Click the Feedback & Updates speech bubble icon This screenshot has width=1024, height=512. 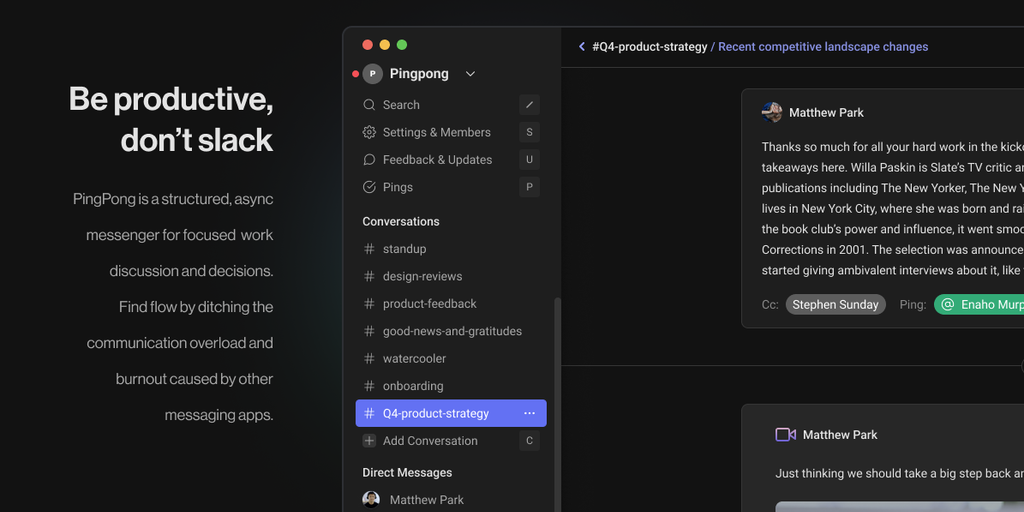(x=369, y=160)
